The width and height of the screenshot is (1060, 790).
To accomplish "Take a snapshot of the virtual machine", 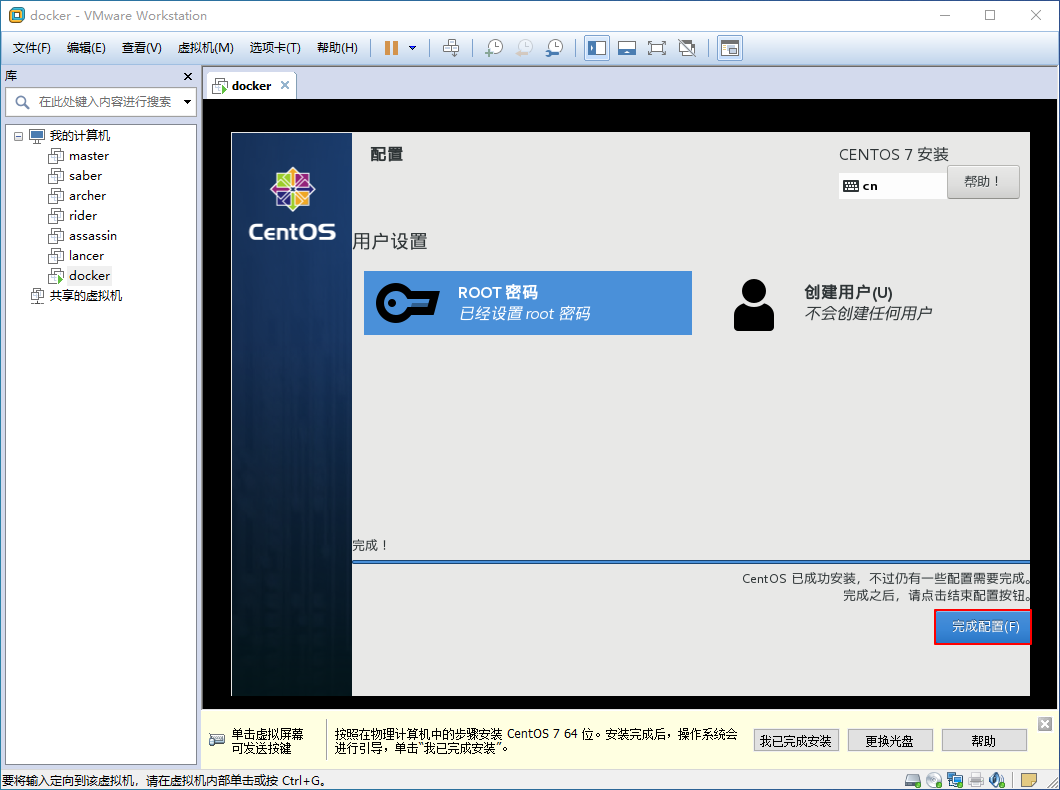I will [x=494, y=47].
